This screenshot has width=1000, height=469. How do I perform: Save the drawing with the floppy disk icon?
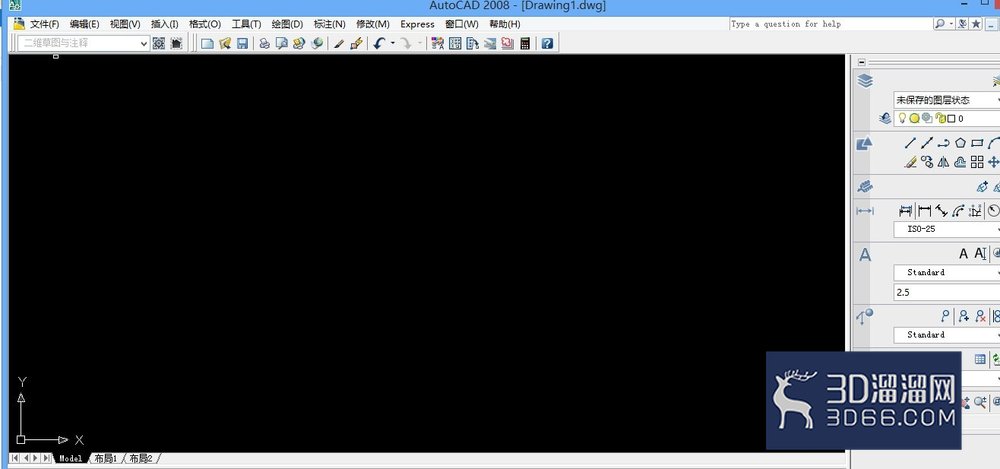coord(242,43)
